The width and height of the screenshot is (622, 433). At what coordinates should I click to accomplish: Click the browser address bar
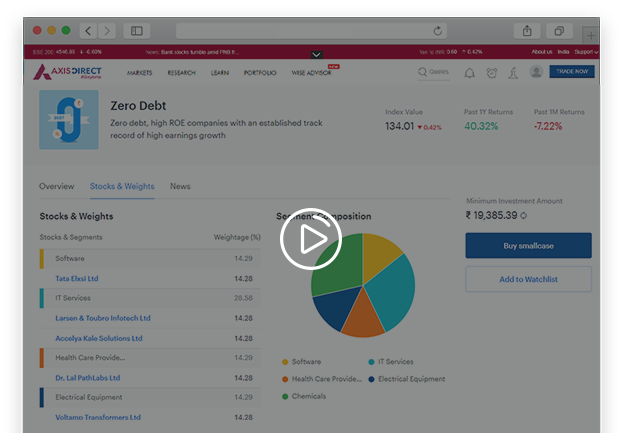tap(311, 31)
